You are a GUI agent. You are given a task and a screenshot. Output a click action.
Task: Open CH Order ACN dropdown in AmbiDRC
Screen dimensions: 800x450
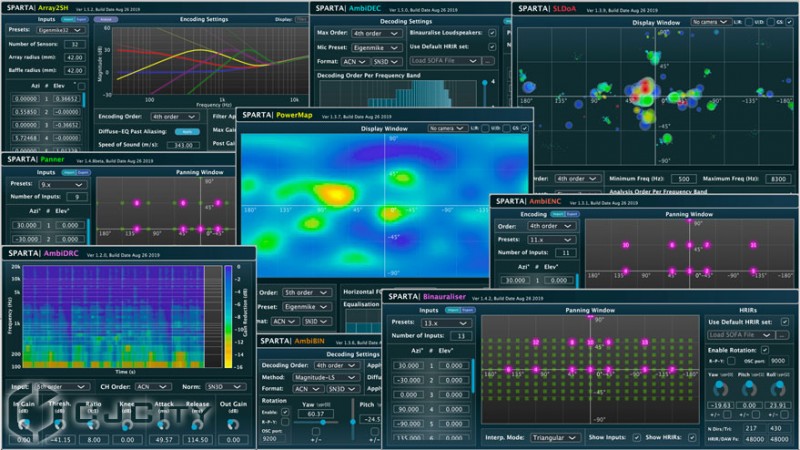(x=153, y=387)
